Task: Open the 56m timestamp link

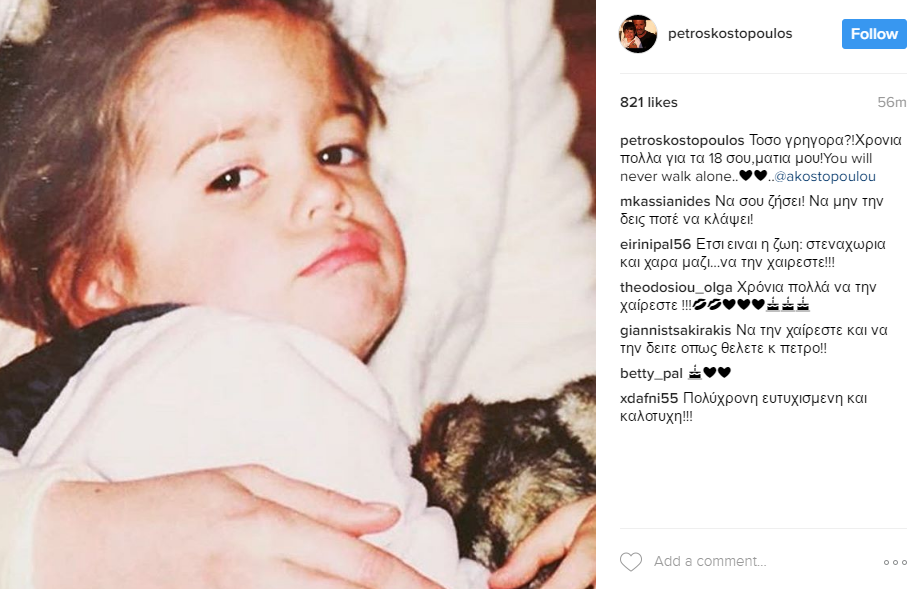Action: [x=892, y=102]
